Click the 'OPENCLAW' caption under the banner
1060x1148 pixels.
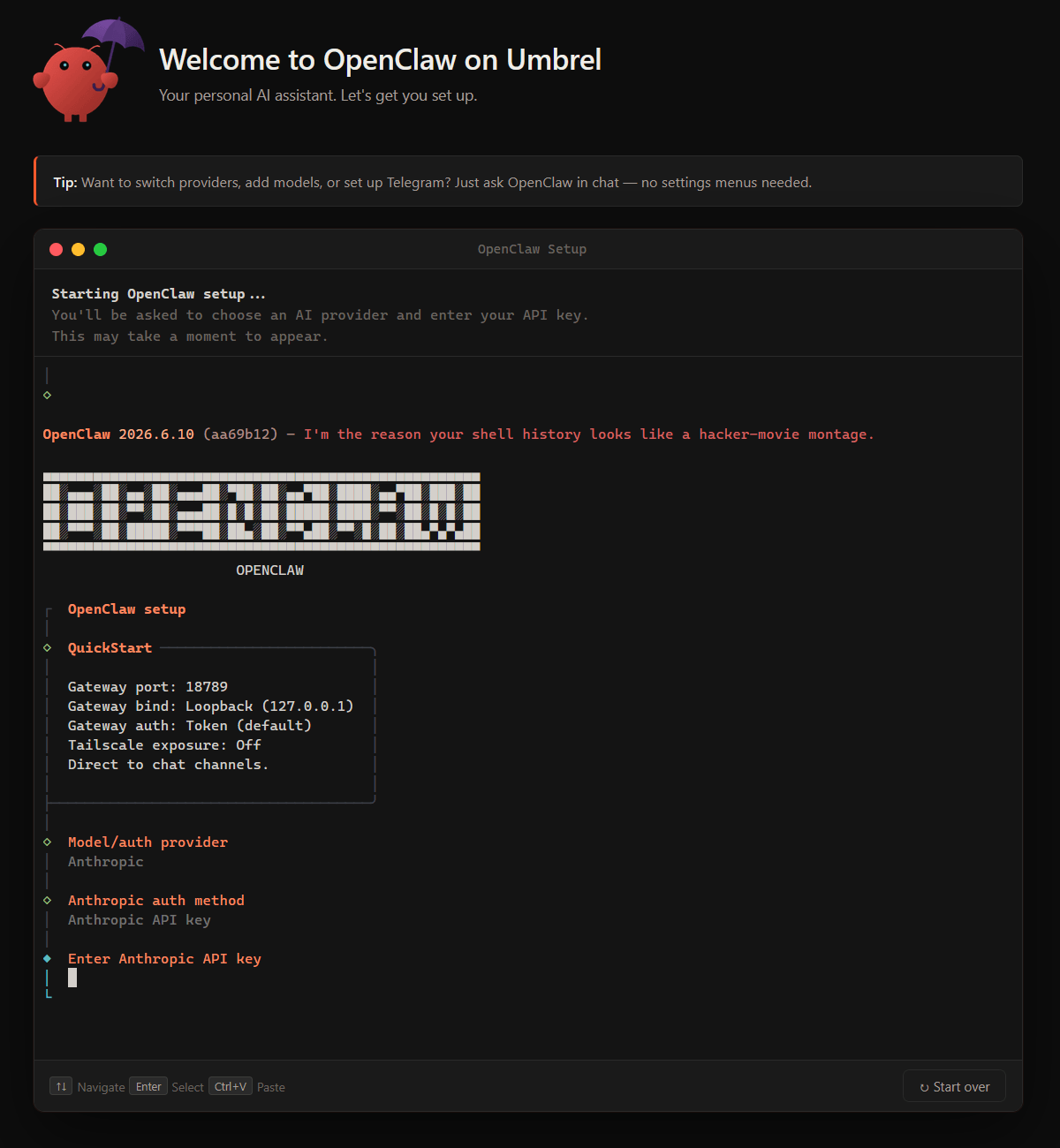[269, 570]
